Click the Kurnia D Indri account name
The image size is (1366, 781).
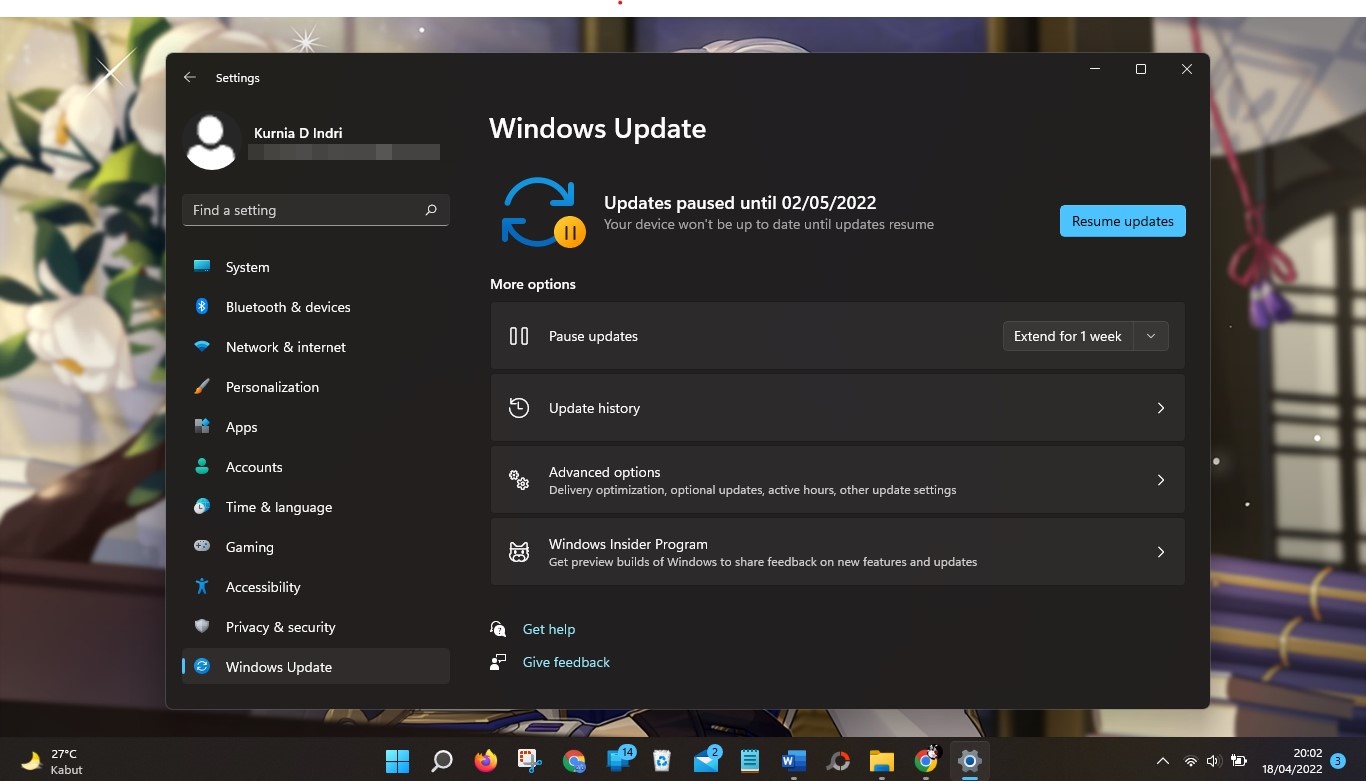point(299,133)
